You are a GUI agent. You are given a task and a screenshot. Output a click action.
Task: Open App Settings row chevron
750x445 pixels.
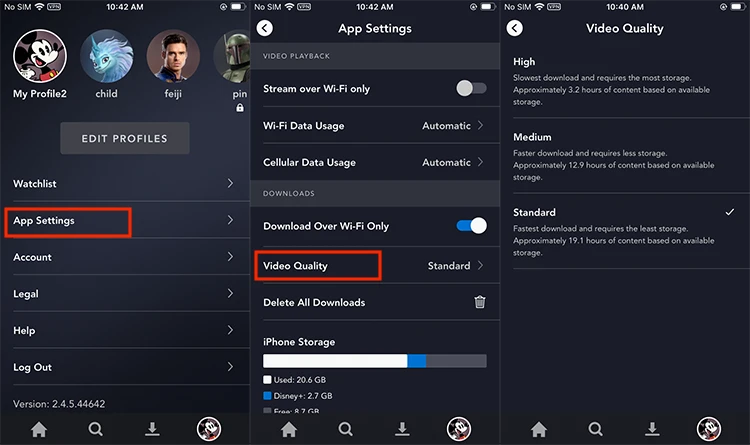tap(230, 220)
